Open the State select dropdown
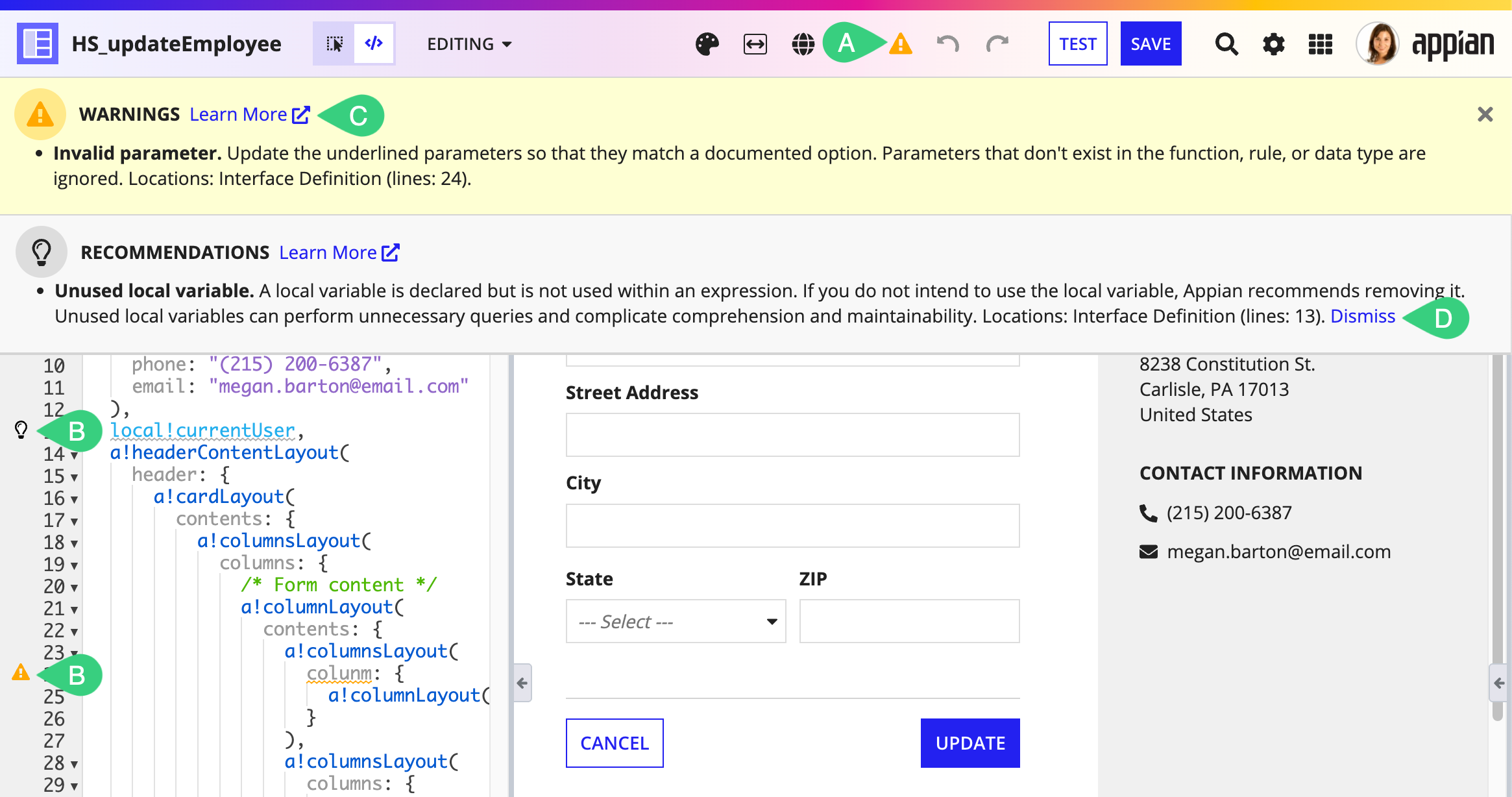This screenshot has height=797, width=1512. [x=676, y=621]
